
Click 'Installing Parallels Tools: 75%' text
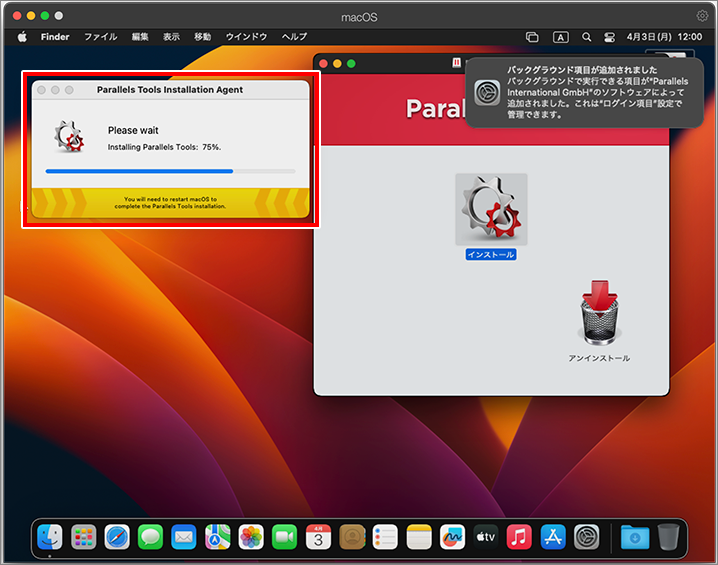[x=164, y=147]
